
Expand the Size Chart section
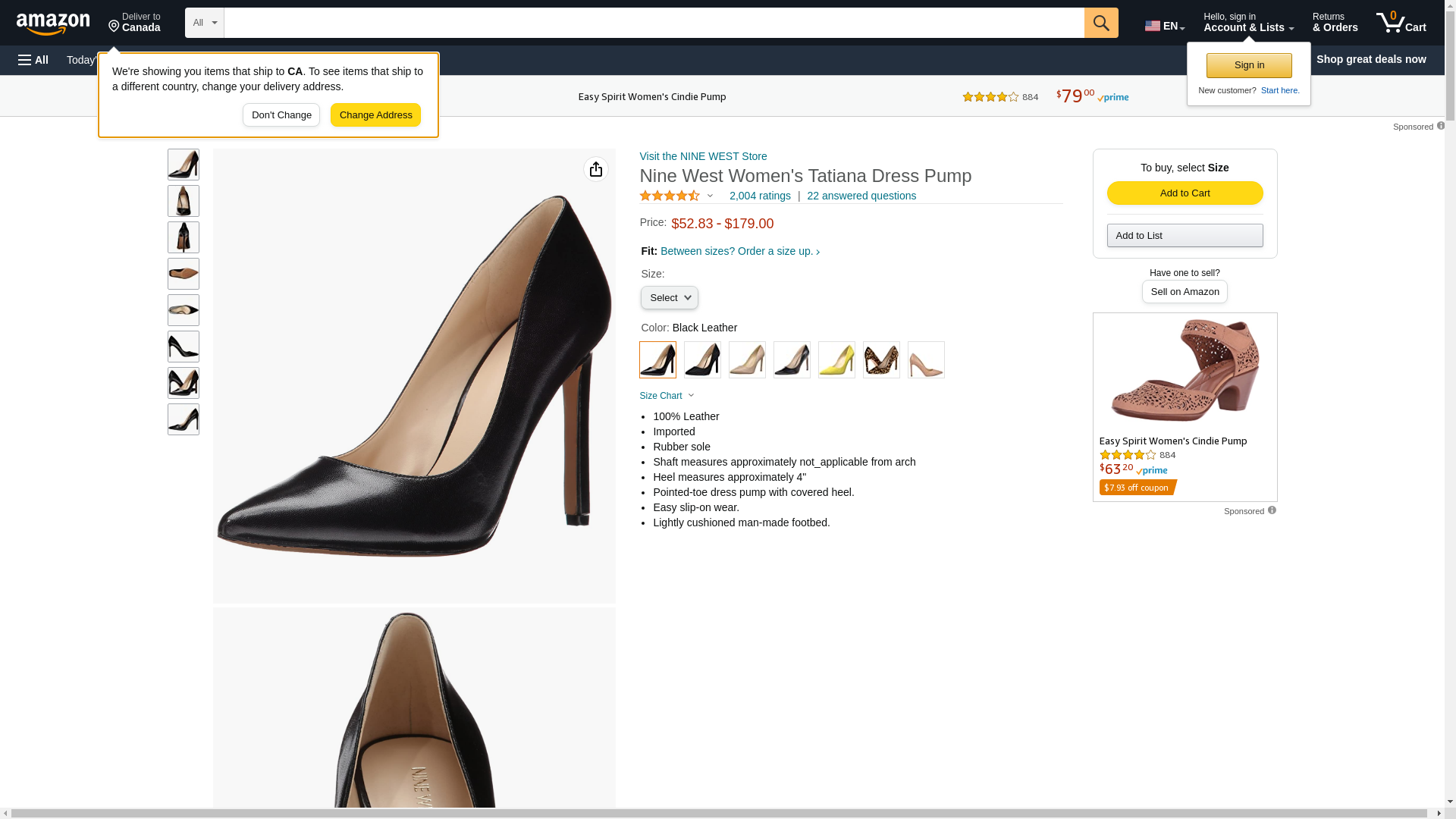tap(667, 396)
